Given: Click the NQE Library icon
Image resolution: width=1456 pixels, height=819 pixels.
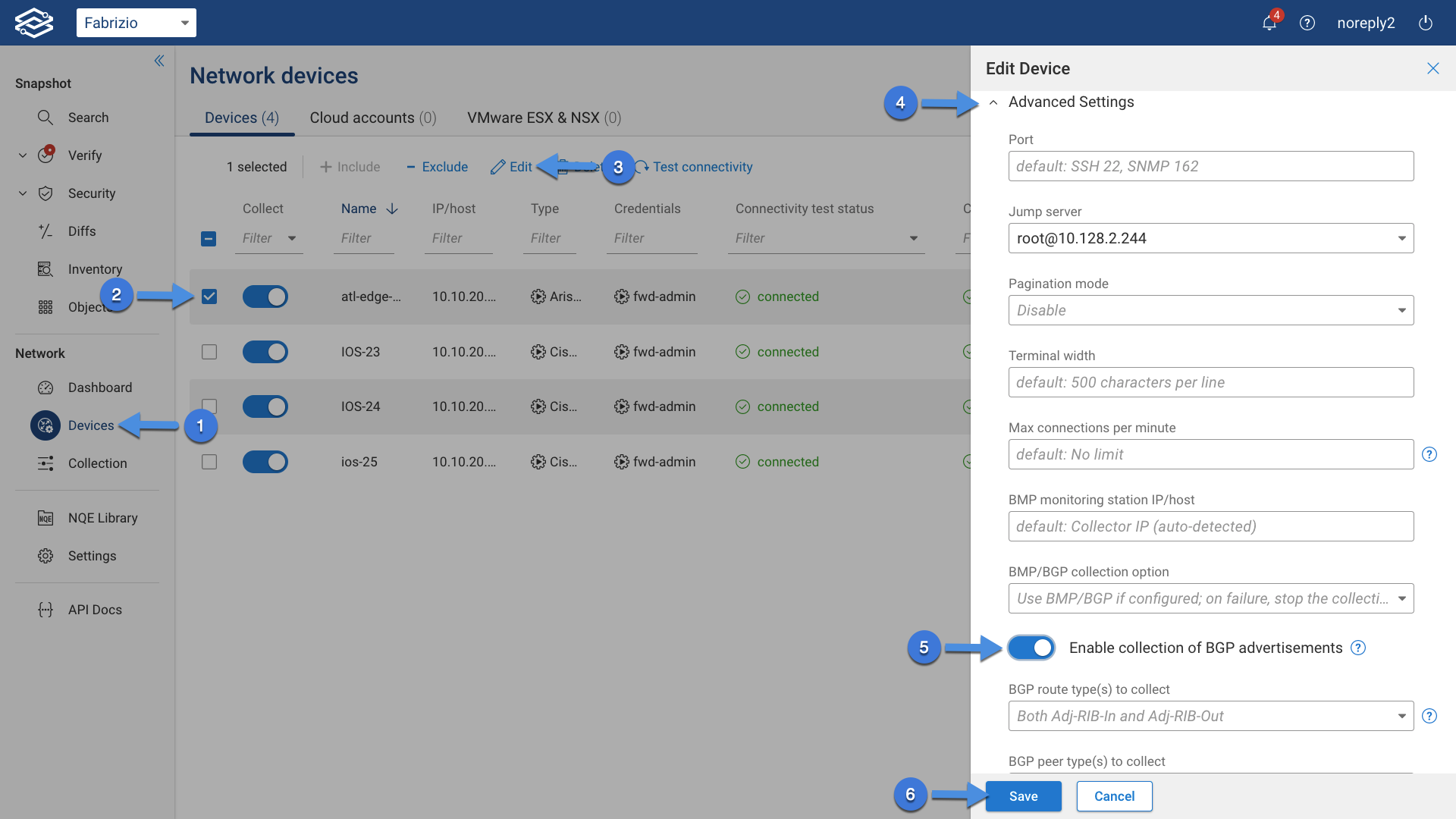Looking at the screenshot, I should [x=45, y=517].
